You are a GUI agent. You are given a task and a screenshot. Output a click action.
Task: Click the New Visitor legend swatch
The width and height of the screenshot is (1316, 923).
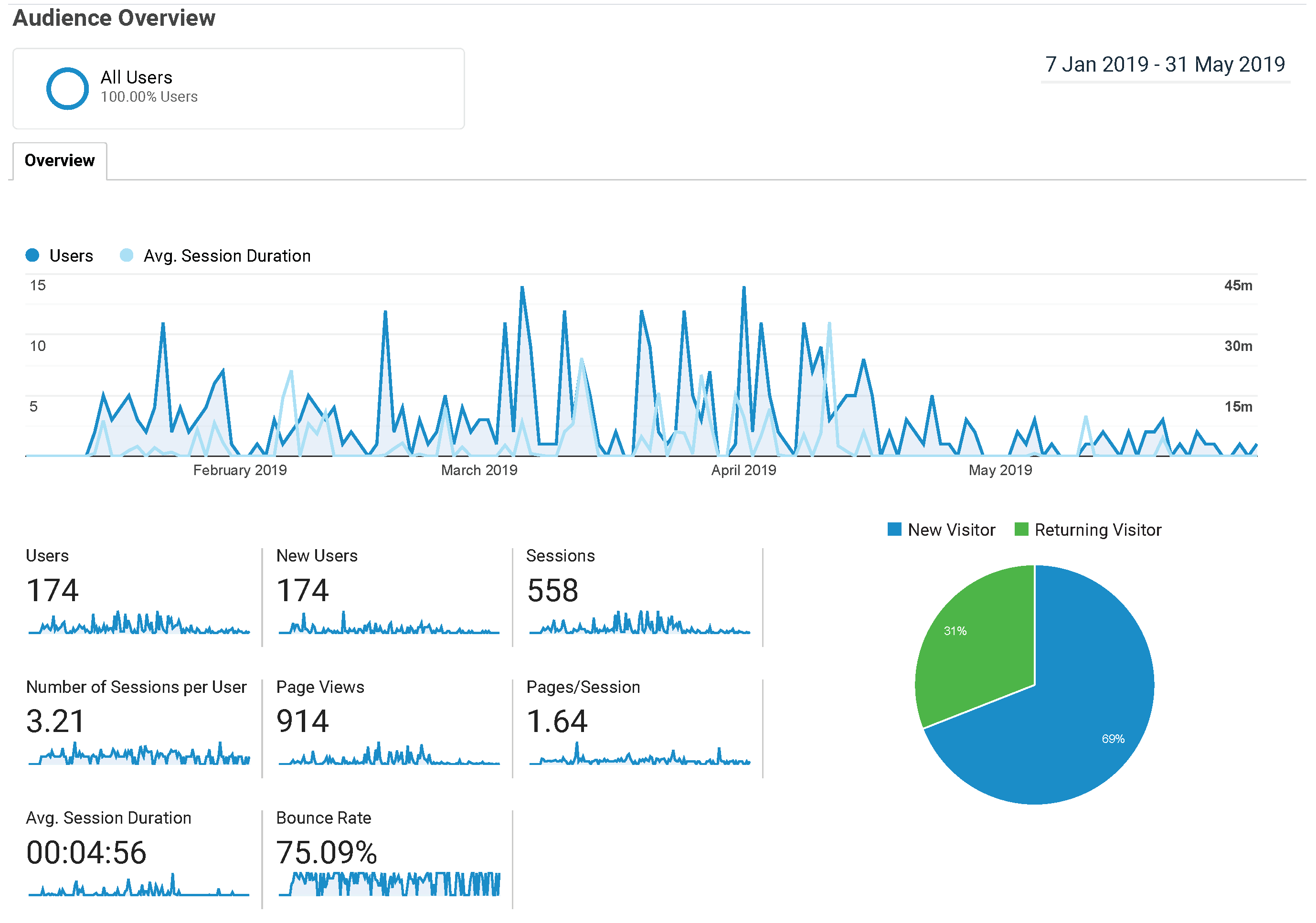(895, 530)
